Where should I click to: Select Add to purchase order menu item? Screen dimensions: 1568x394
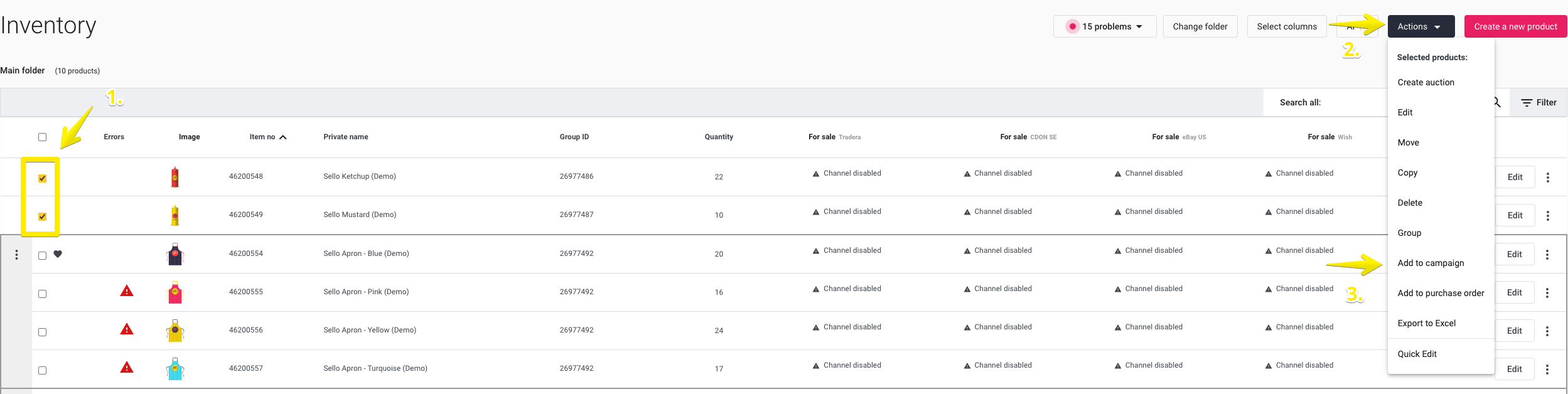point(1441,293)
